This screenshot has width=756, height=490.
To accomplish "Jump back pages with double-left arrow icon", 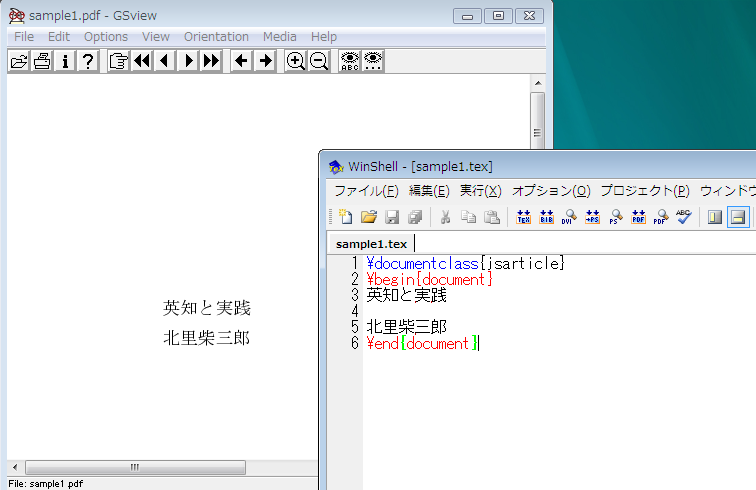I will [142, 61].
